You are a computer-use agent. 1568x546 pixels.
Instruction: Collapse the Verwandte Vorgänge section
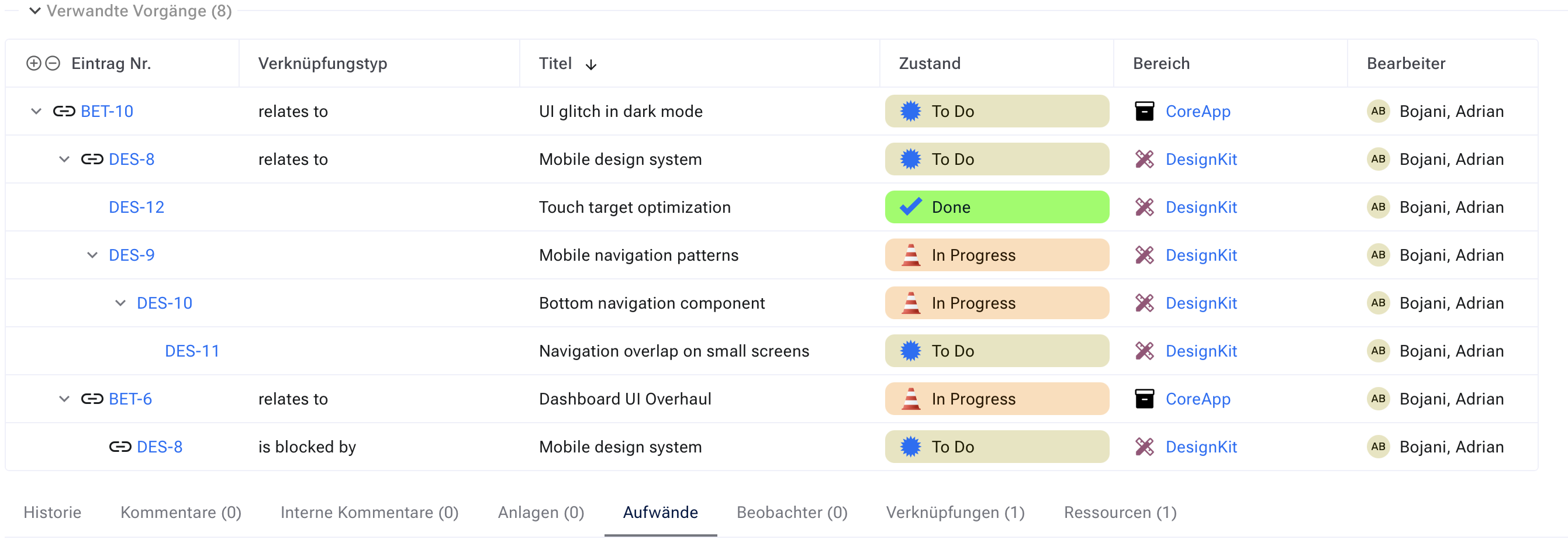(x=35, y=11)
